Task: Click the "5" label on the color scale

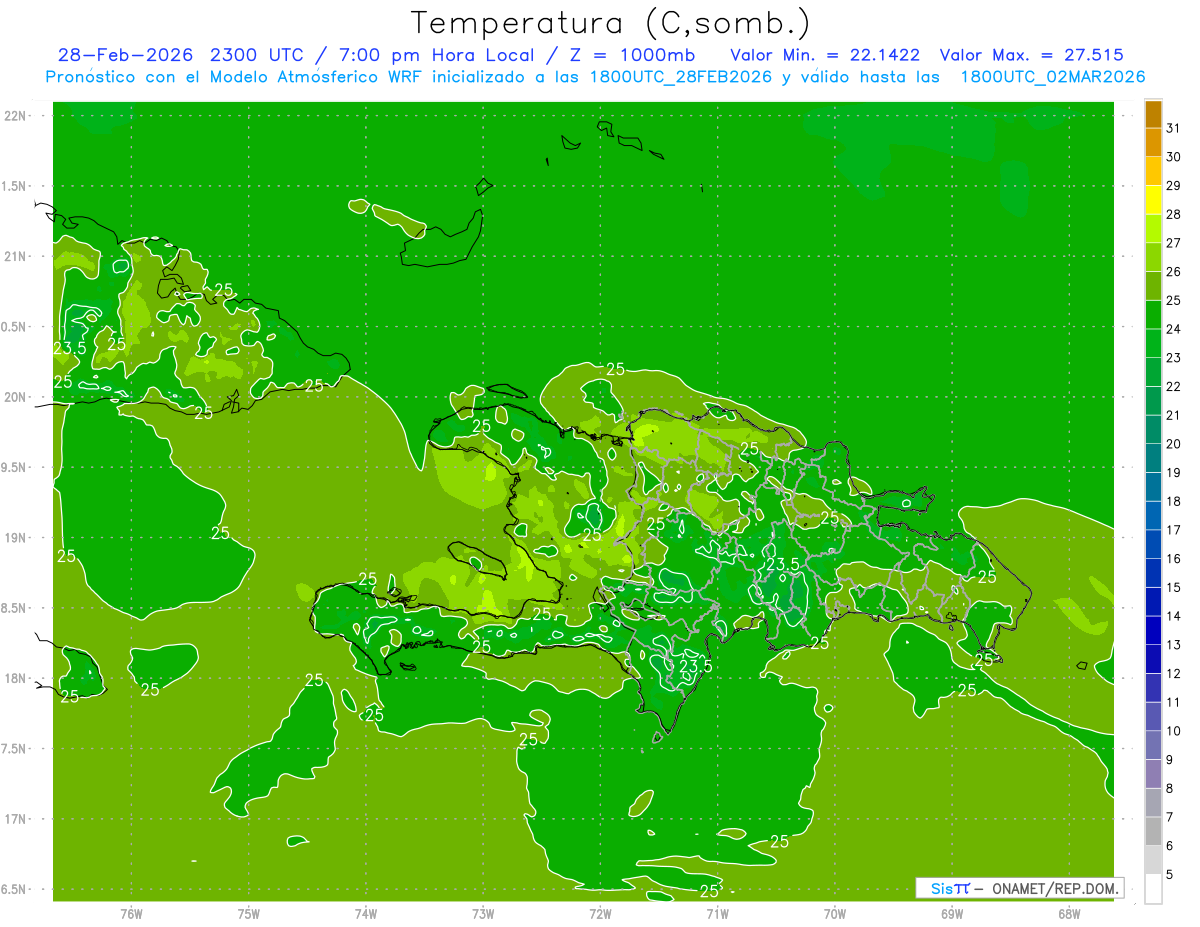Action: pyautogui.click(x=1170, y=874)
